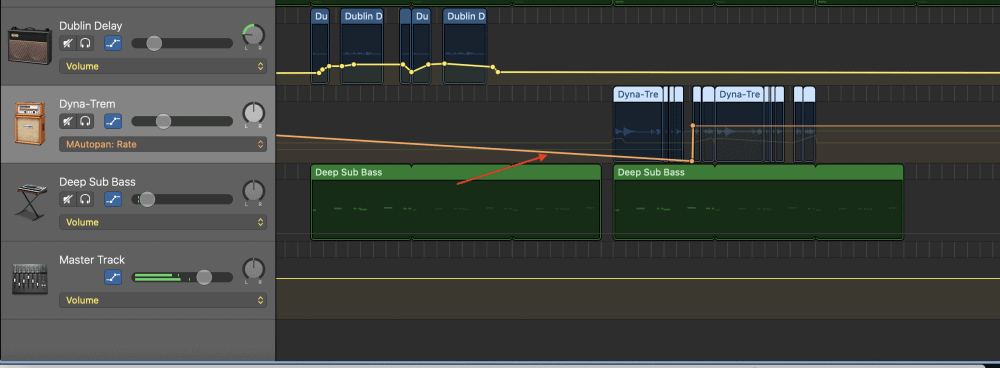Toggle automation on Dyna-Trem track
This screenshot has height=368, width=1000.
click(113, 121)
